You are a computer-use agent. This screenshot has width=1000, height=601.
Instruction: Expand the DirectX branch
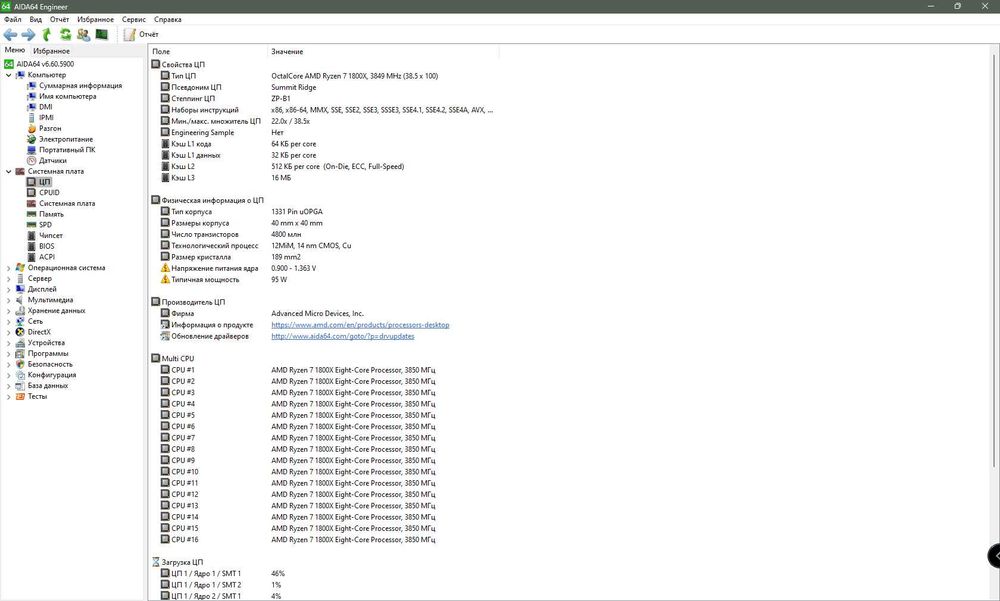8,332
